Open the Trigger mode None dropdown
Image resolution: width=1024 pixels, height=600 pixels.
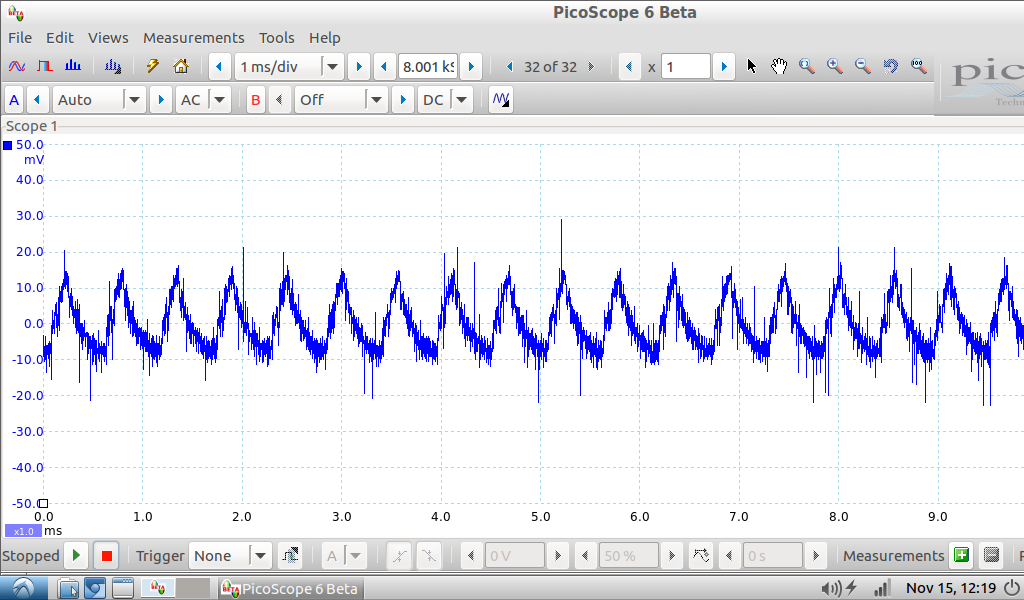point(260,556)
